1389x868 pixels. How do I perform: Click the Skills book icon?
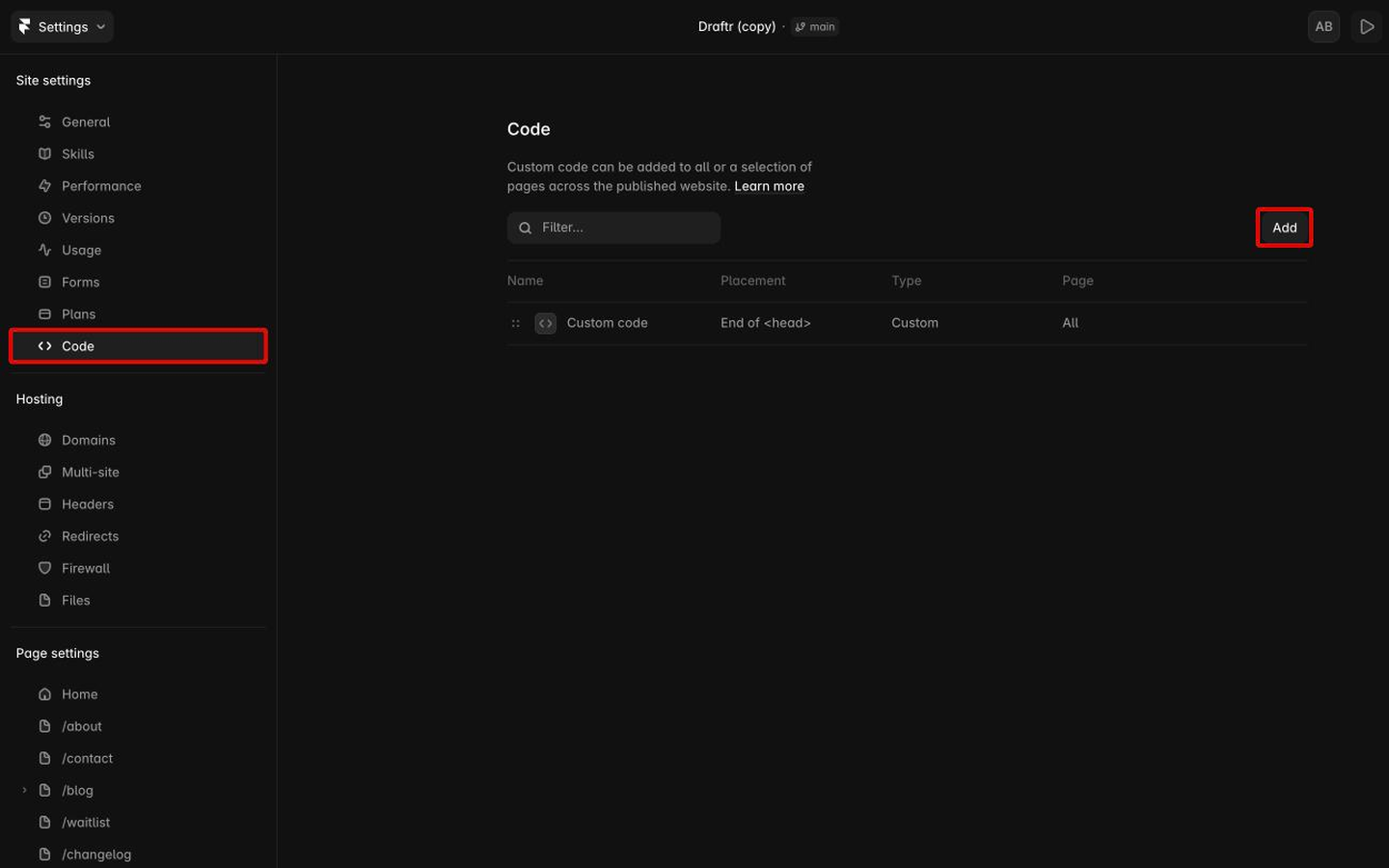pyautogui.click(x=44, y=154)
